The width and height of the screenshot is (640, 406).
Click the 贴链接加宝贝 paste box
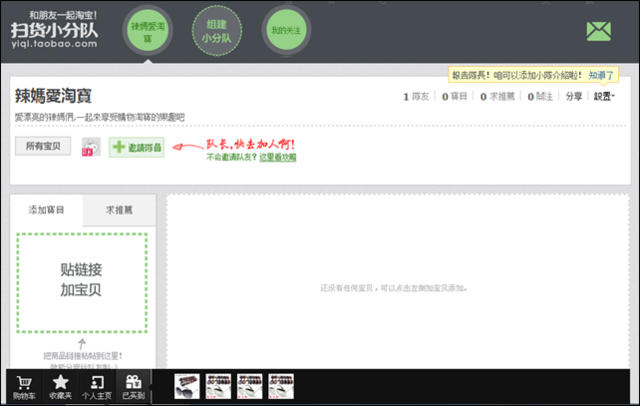tap(82, 283)
